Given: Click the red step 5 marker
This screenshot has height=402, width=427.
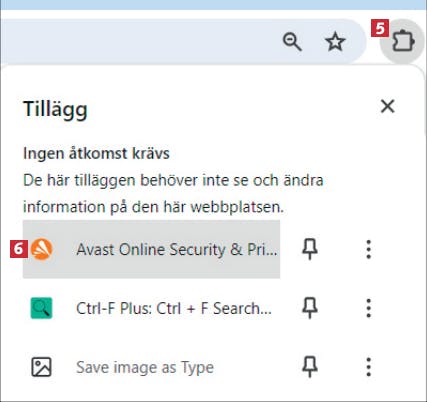Looking at the screenshot, I should (380, 29).
